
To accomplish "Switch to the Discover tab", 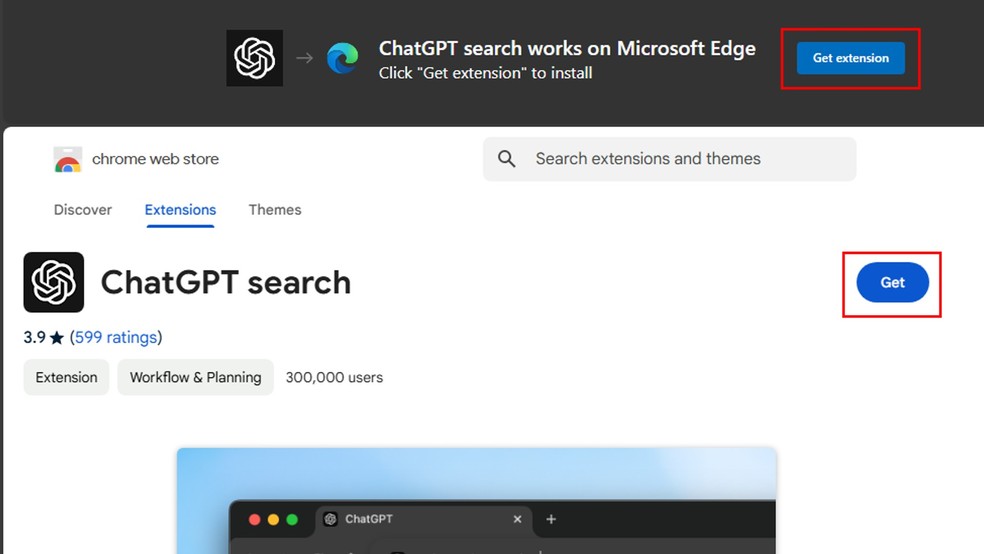I will pyautogui.click(x=83, y=210).
